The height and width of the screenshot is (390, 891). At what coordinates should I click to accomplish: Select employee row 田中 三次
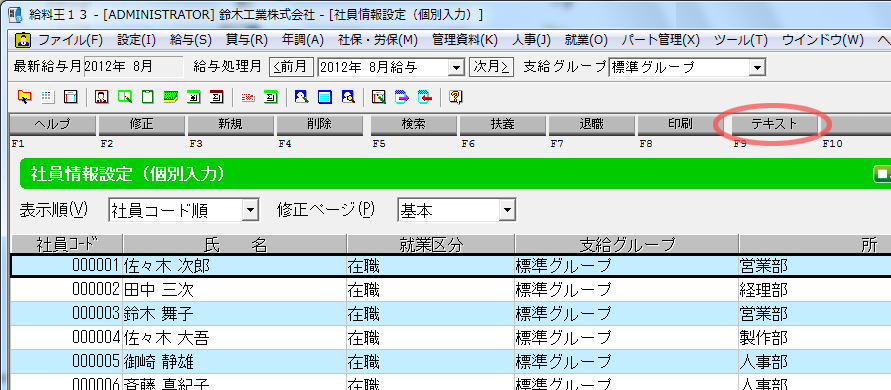tap(451, 290)
